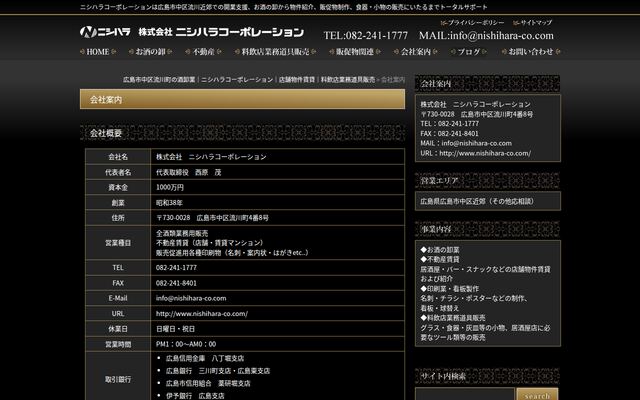Open the table URL http://www.nishihara-co.com/
The width and height of the screenshot is (640, 400).
pyautogui.click(x=202, y=313)
